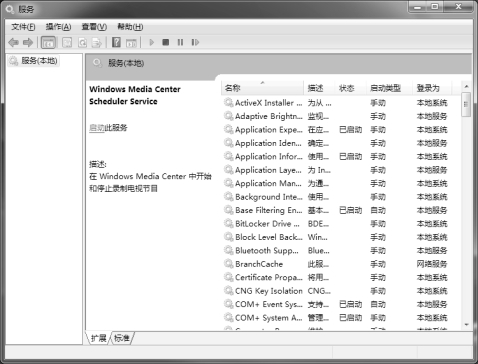
Task: Click the Win... description in Block Level Backup row
Action: pos(317,237)
